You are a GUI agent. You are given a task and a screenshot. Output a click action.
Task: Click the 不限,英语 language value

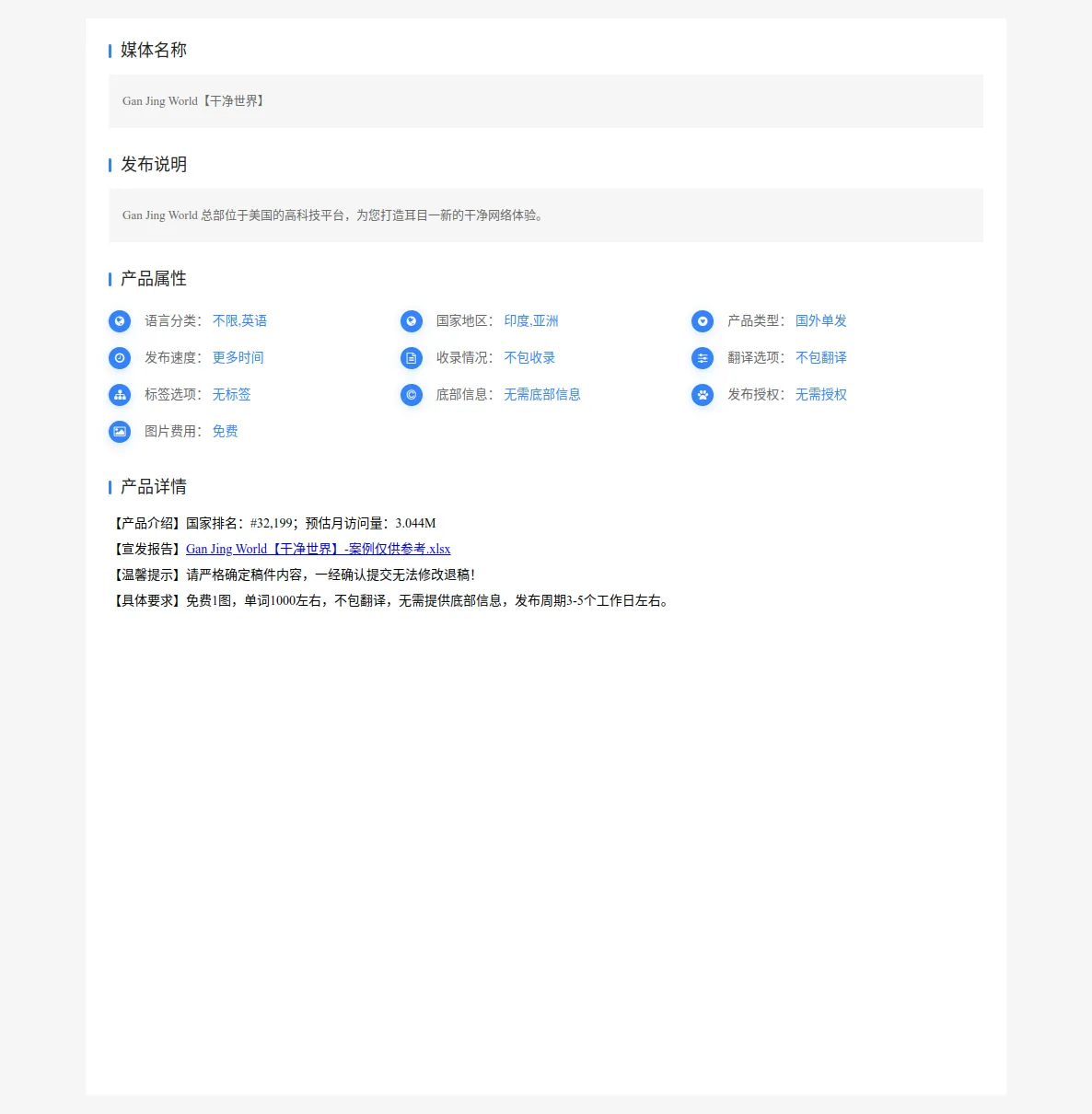coord(239,321)
